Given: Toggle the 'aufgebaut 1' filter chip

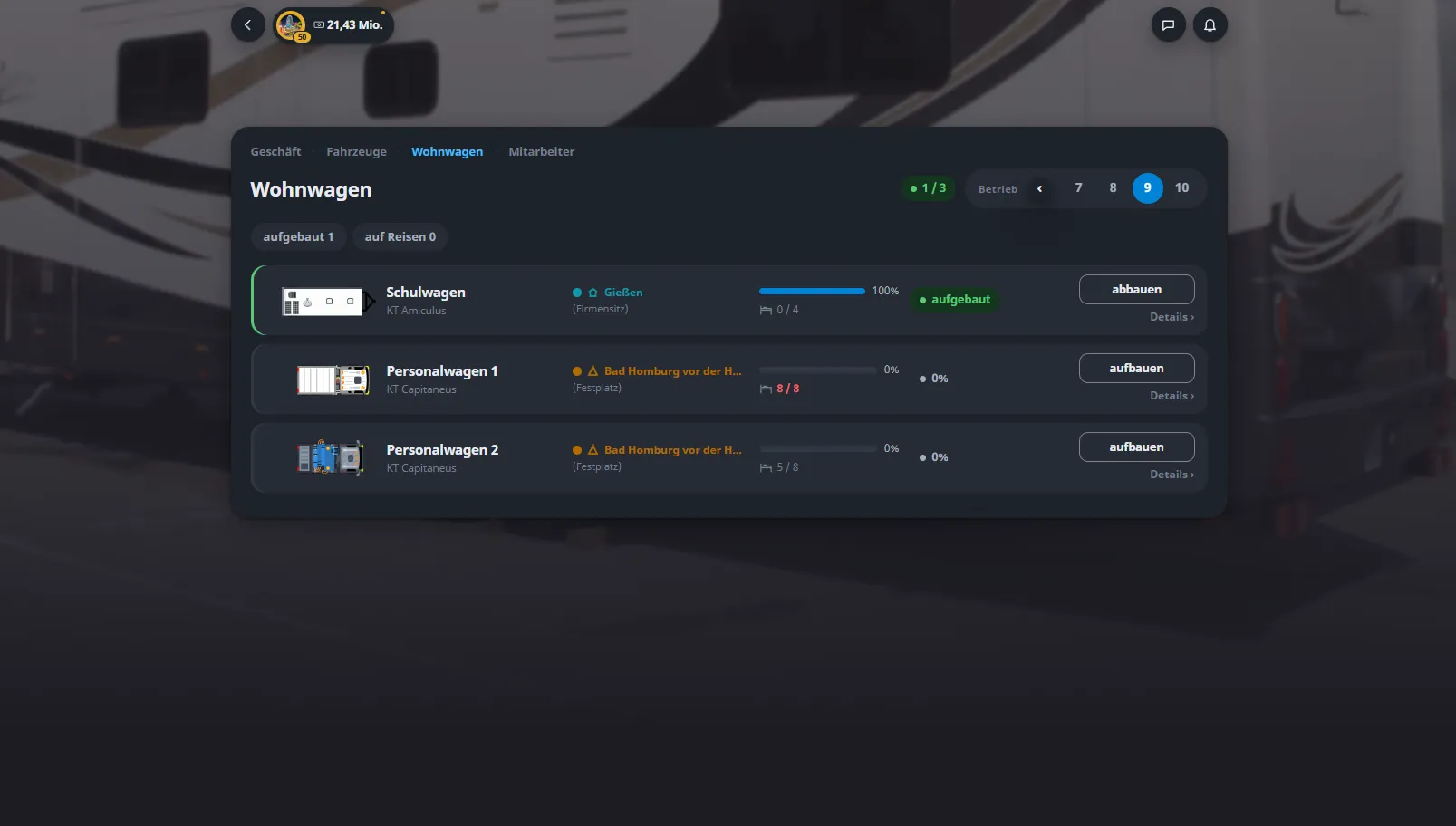Looking at the screenshot, I should 298,236.
